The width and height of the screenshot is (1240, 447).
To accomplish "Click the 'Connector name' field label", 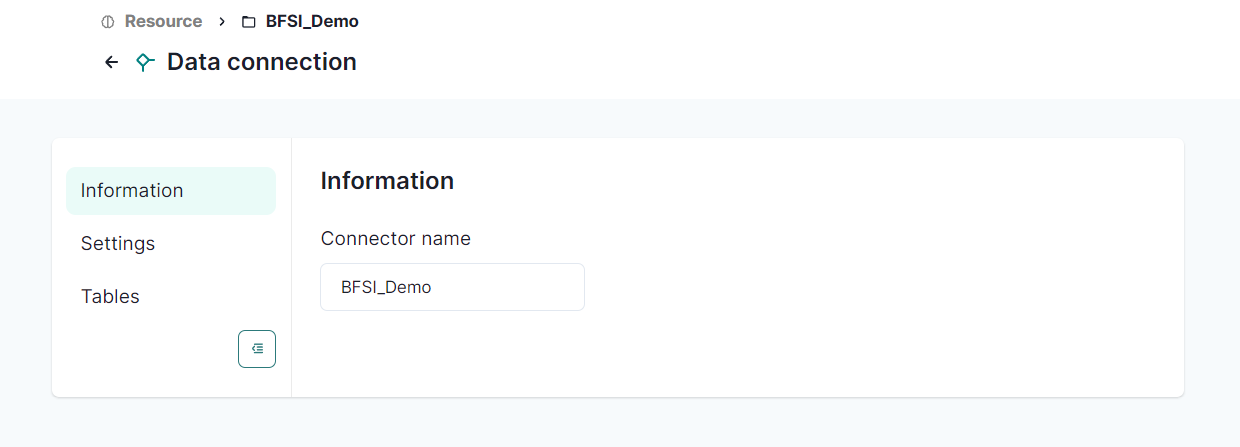I will (x=395, y=239).
